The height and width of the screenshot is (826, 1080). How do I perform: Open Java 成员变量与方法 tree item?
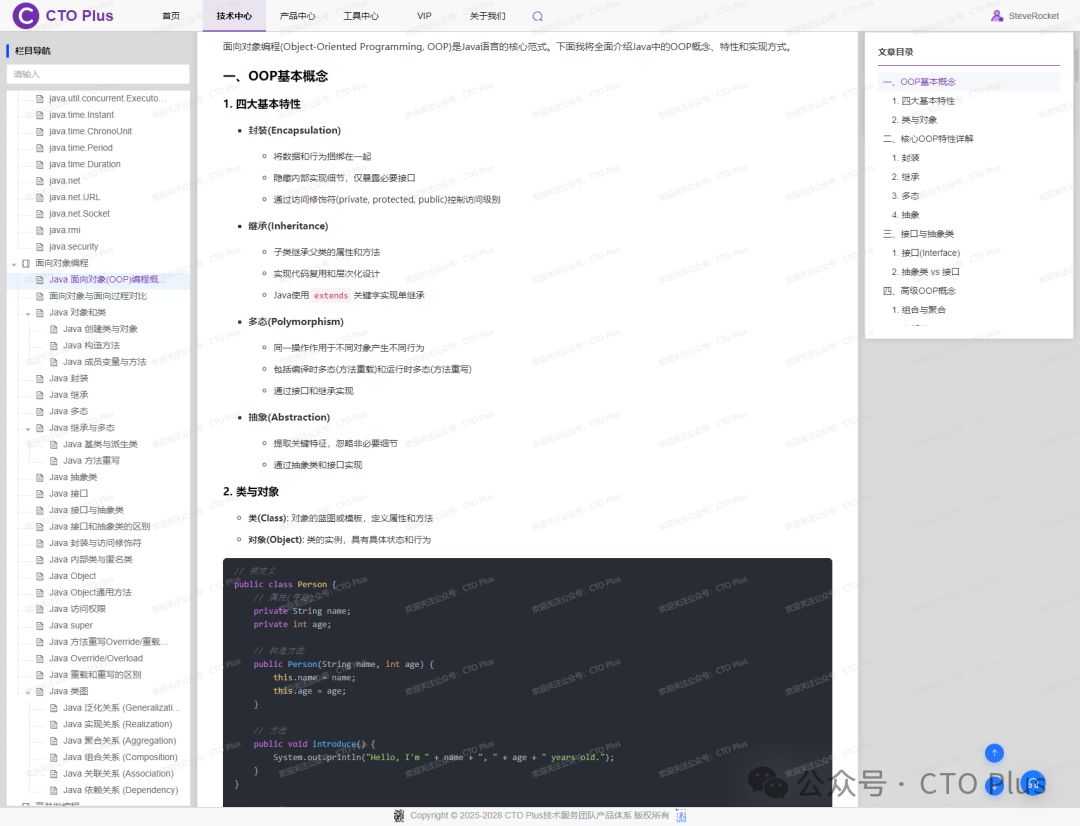coord(105,362)
